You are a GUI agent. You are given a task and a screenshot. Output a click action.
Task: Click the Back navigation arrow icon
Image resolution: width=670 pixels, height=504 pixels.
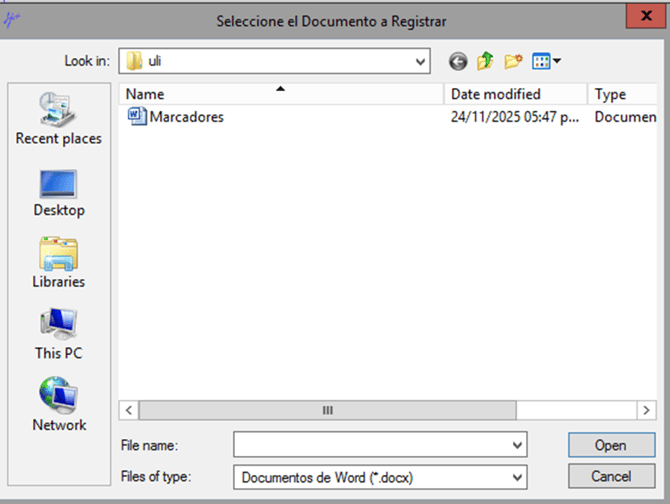[458, 62]
